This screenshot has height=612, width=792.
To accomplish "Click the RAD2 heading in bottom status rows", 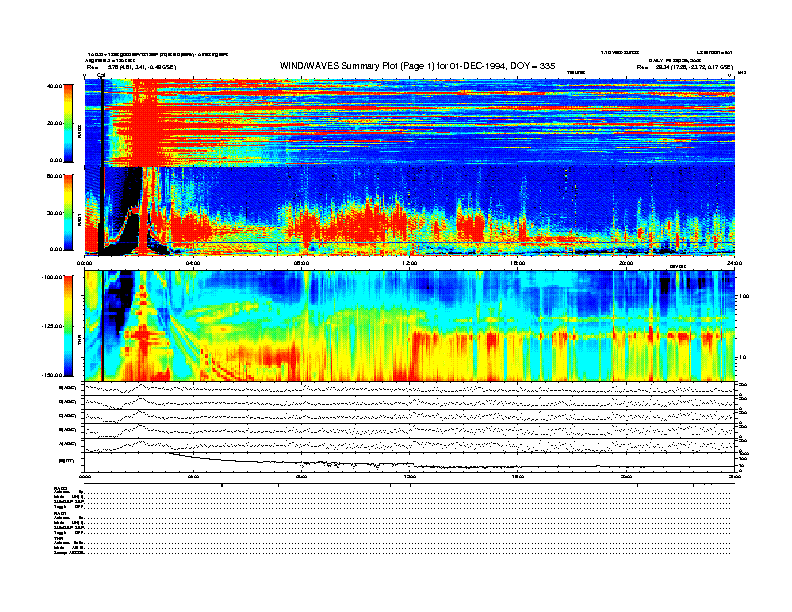I will 60,488.
